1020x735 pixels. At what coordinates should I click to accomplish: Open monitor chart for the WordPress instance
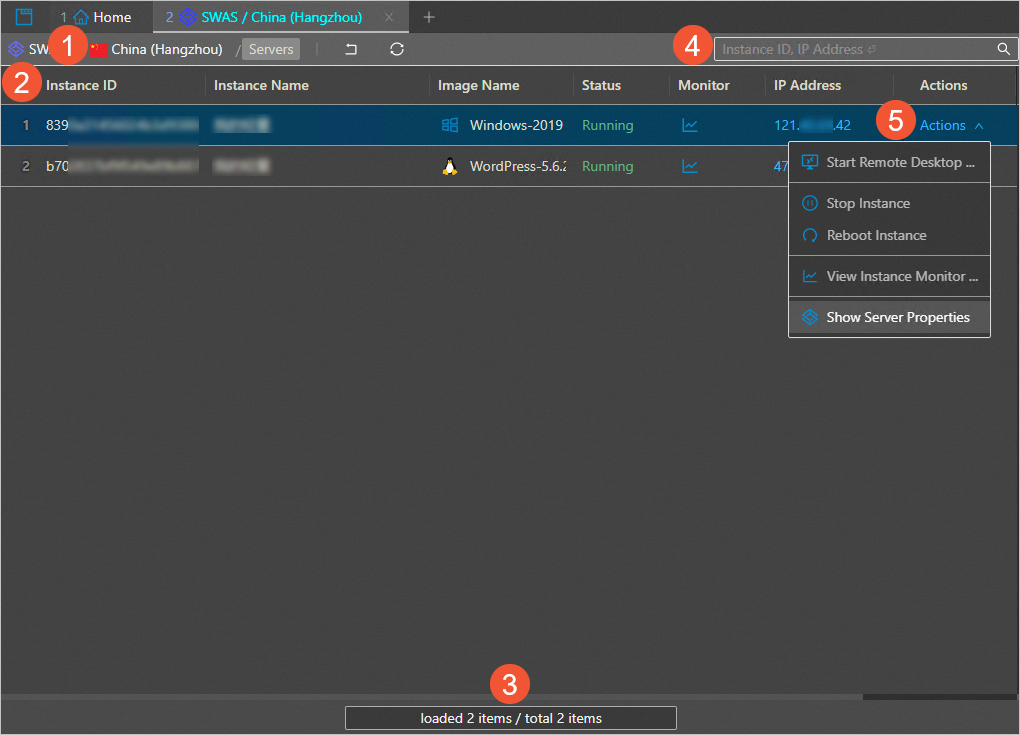(x=690, y=166)
